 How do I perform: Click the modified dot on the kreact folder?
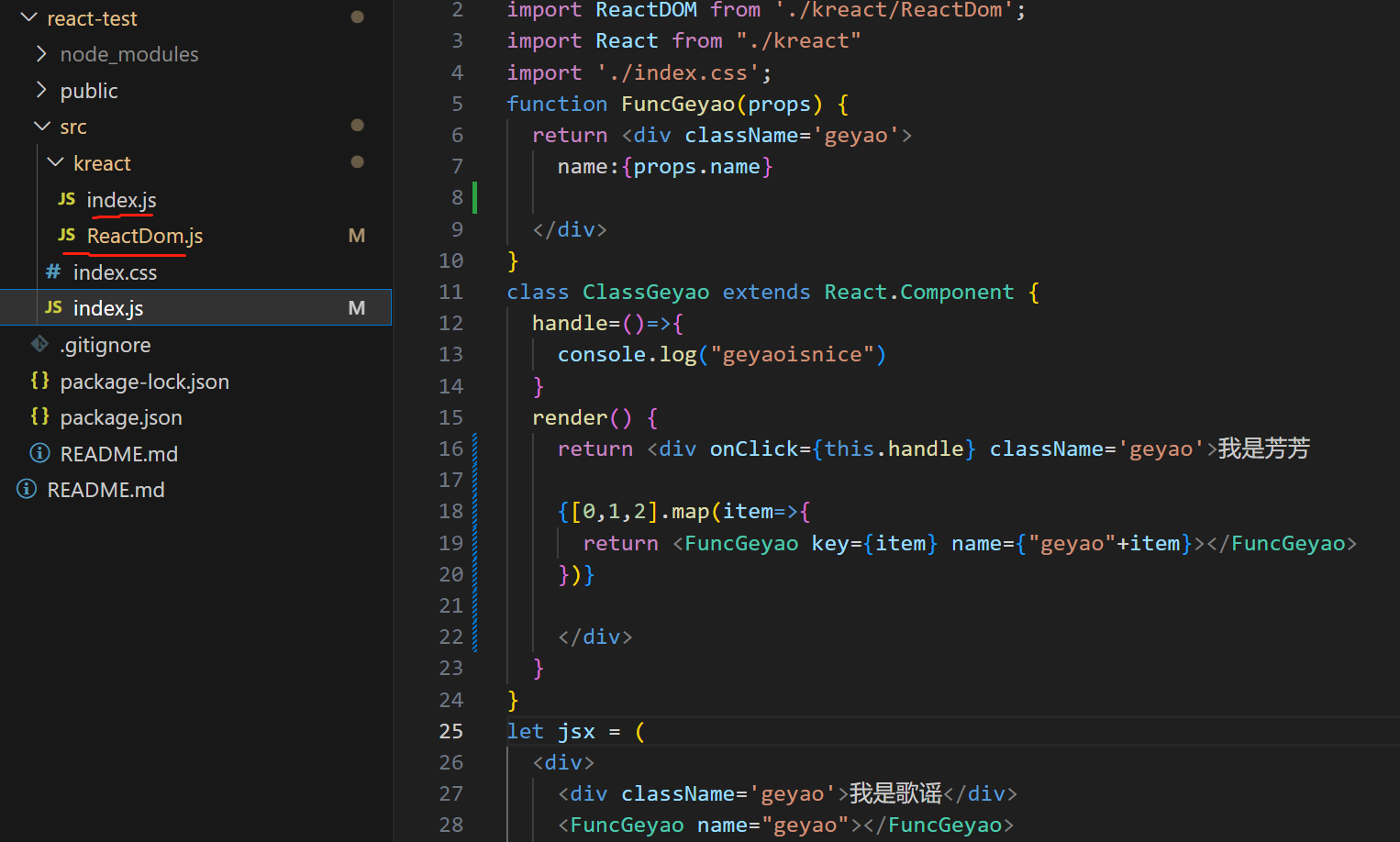click(x=358, y=161)
